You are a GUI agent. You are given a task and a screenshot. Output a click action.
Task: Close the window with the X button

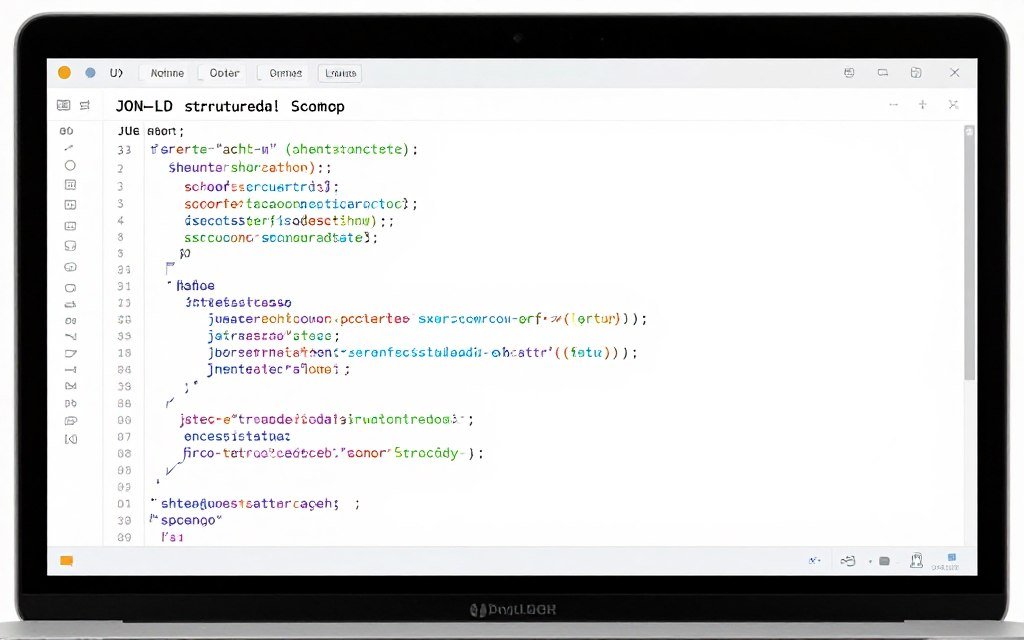(954, 72)
